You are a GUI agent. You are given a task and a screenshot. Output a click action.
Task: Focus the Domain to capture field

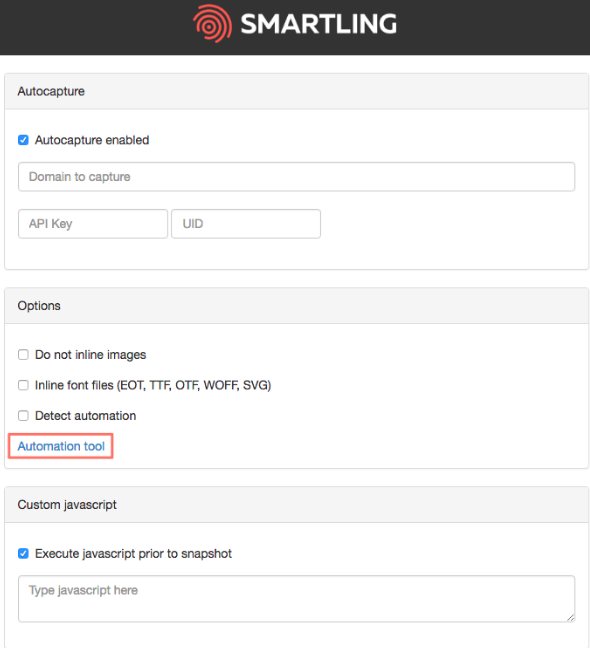coord(296,177)
